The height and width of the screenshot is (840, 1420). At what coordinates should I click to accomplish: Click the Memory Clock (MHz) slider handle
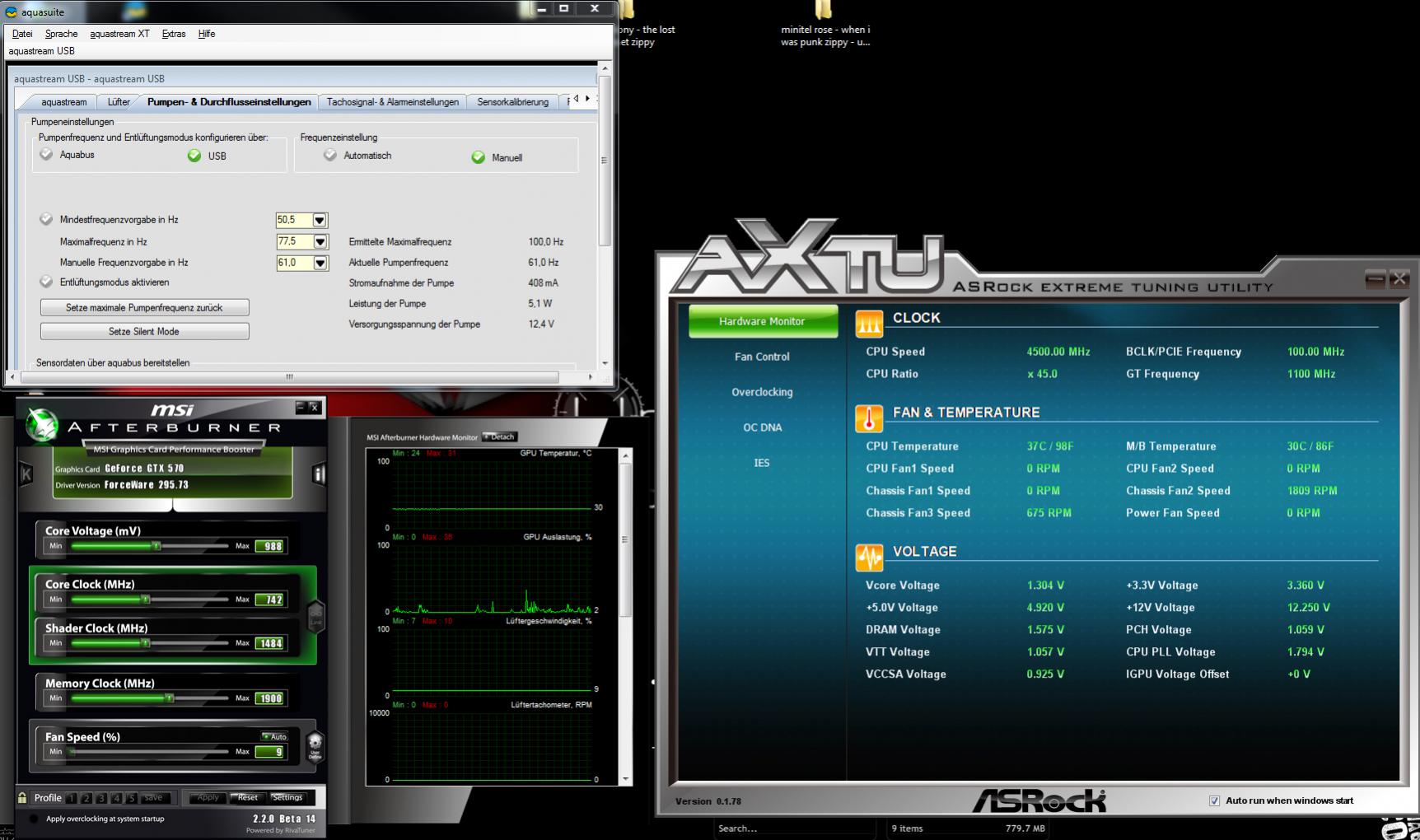coord(169,698)
